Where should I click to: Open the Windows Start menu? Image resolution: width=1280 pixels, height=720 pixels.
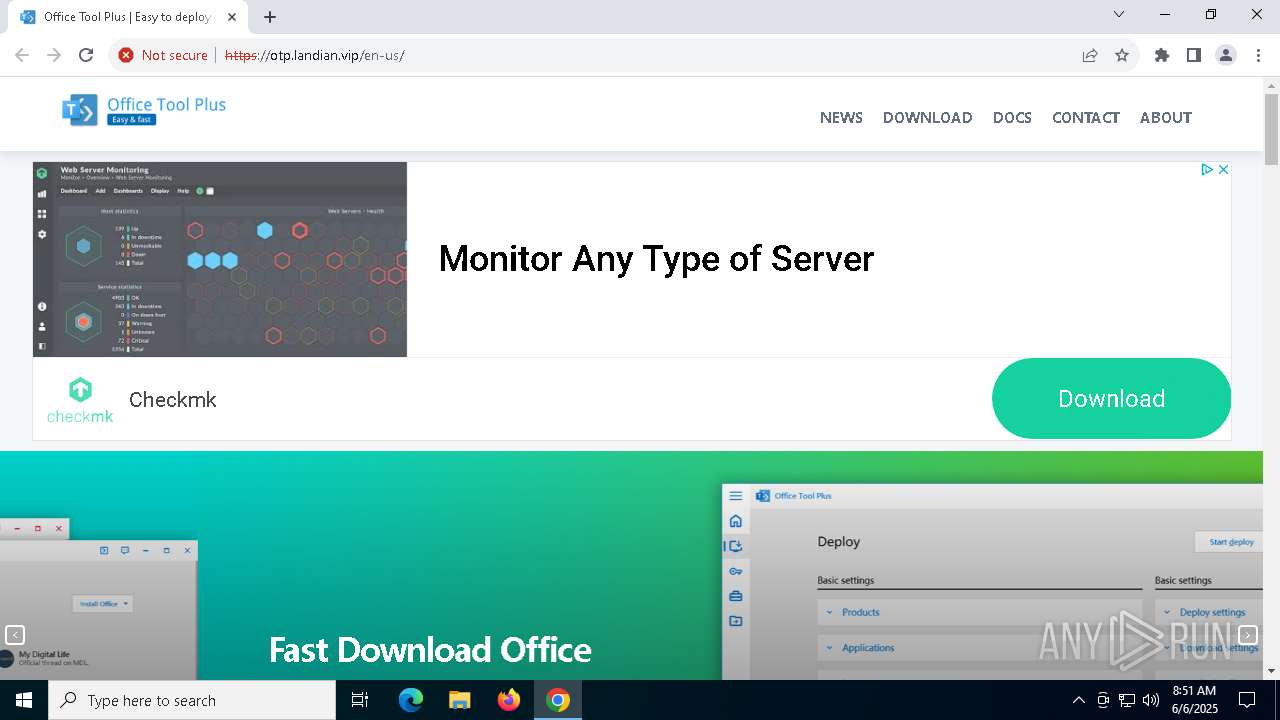pos(24,700)
